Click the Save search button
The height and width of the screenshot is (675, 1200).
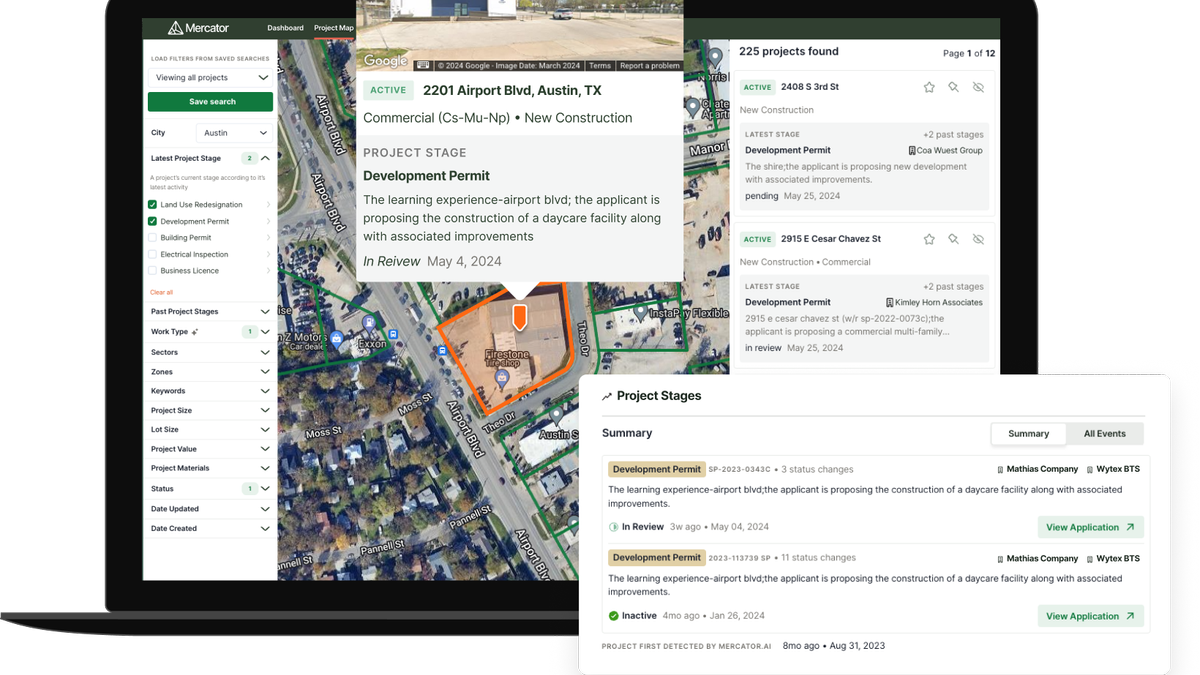(210, 101)
